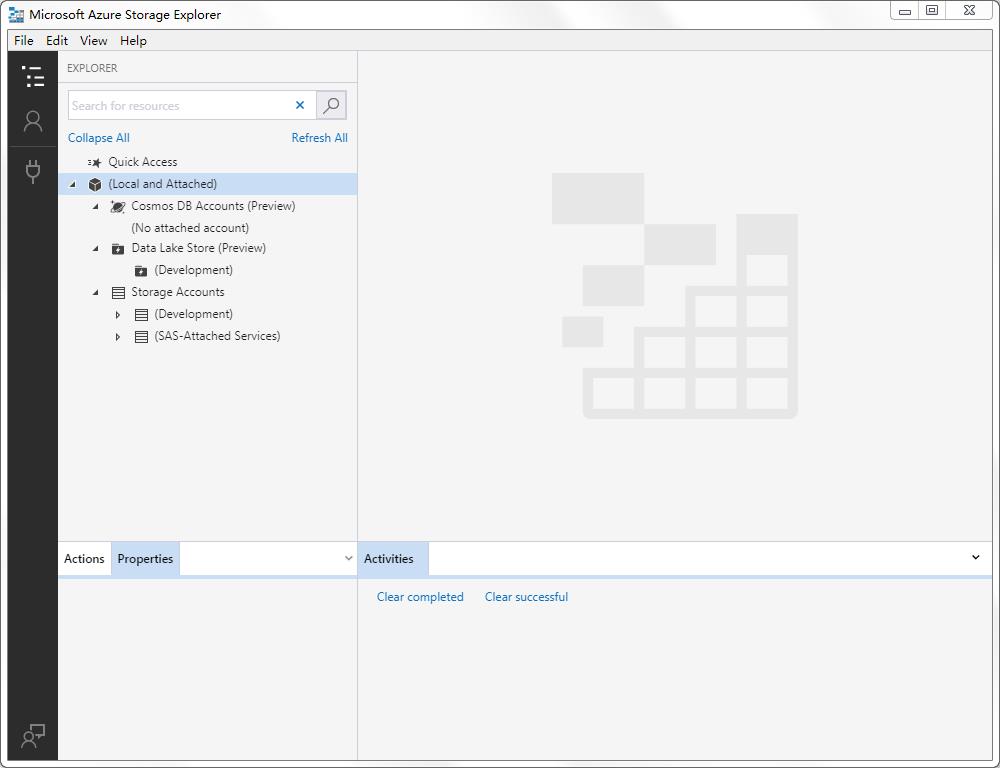
Task: Collapse the (Local and Attached) node
Action: point(73,184)
